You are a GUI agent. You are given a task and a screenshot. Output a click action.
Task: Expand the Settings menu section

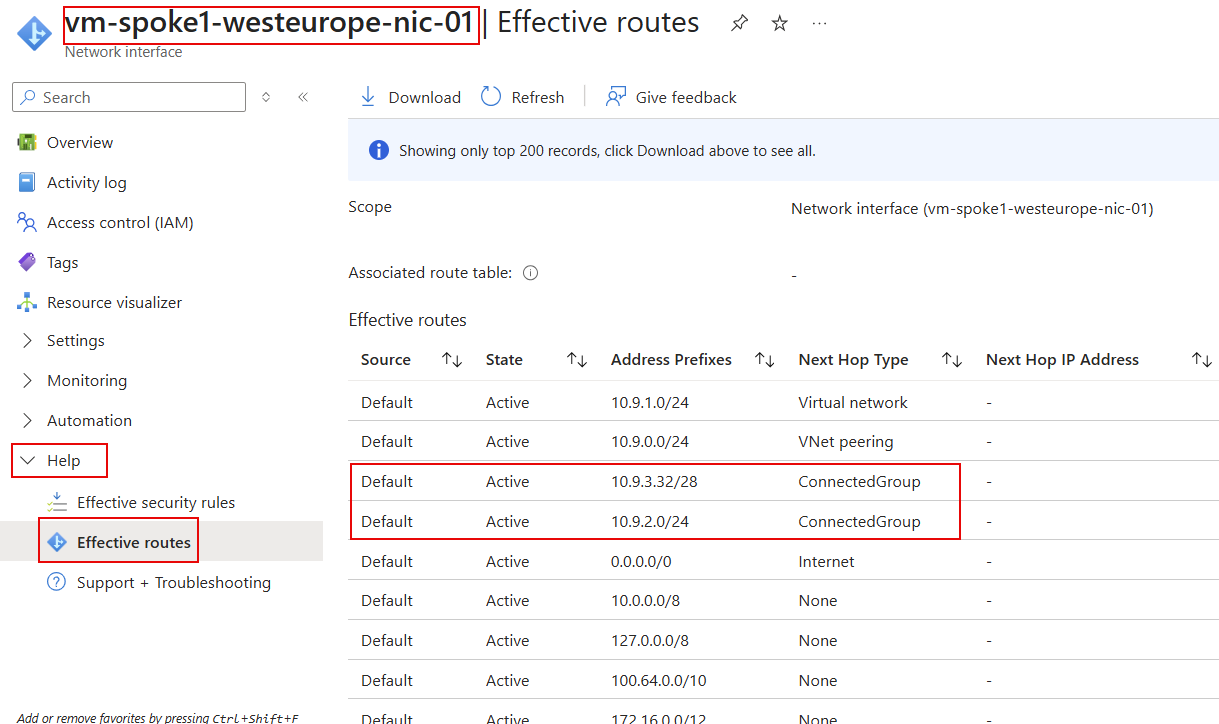28,341
